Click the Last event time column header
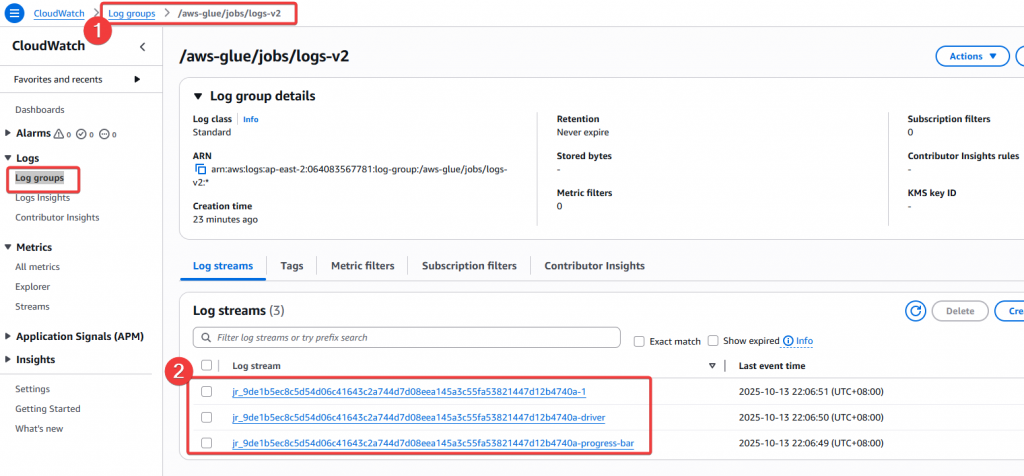Image resolution: width=1024 pixels, height=476 pixels. [772, 366]
